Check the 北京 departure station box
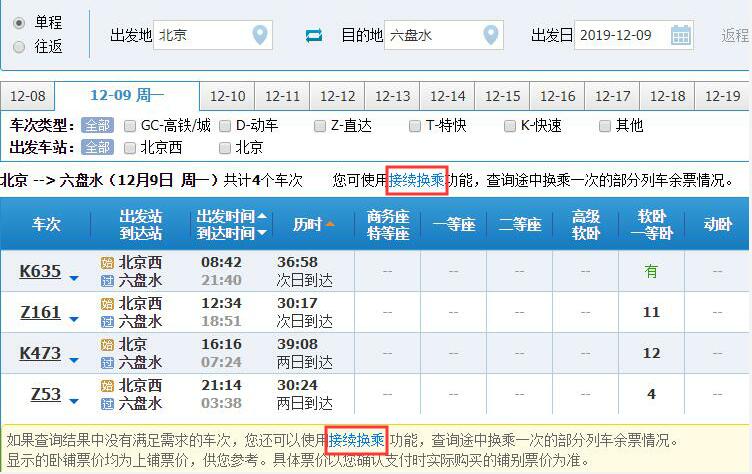Image resolution: width=752 pixels, height=474 pixels. pos(224,148)
